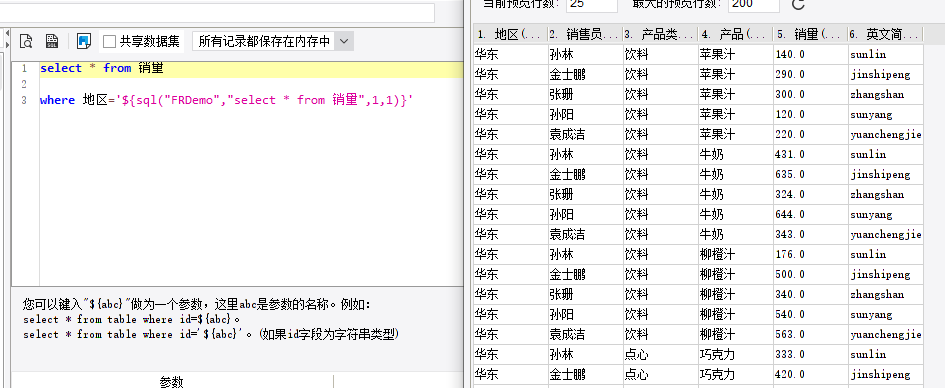Select the 140.0 sales cell
The width and height of the screenshot is (945, 388).
[x=810, y=55]
